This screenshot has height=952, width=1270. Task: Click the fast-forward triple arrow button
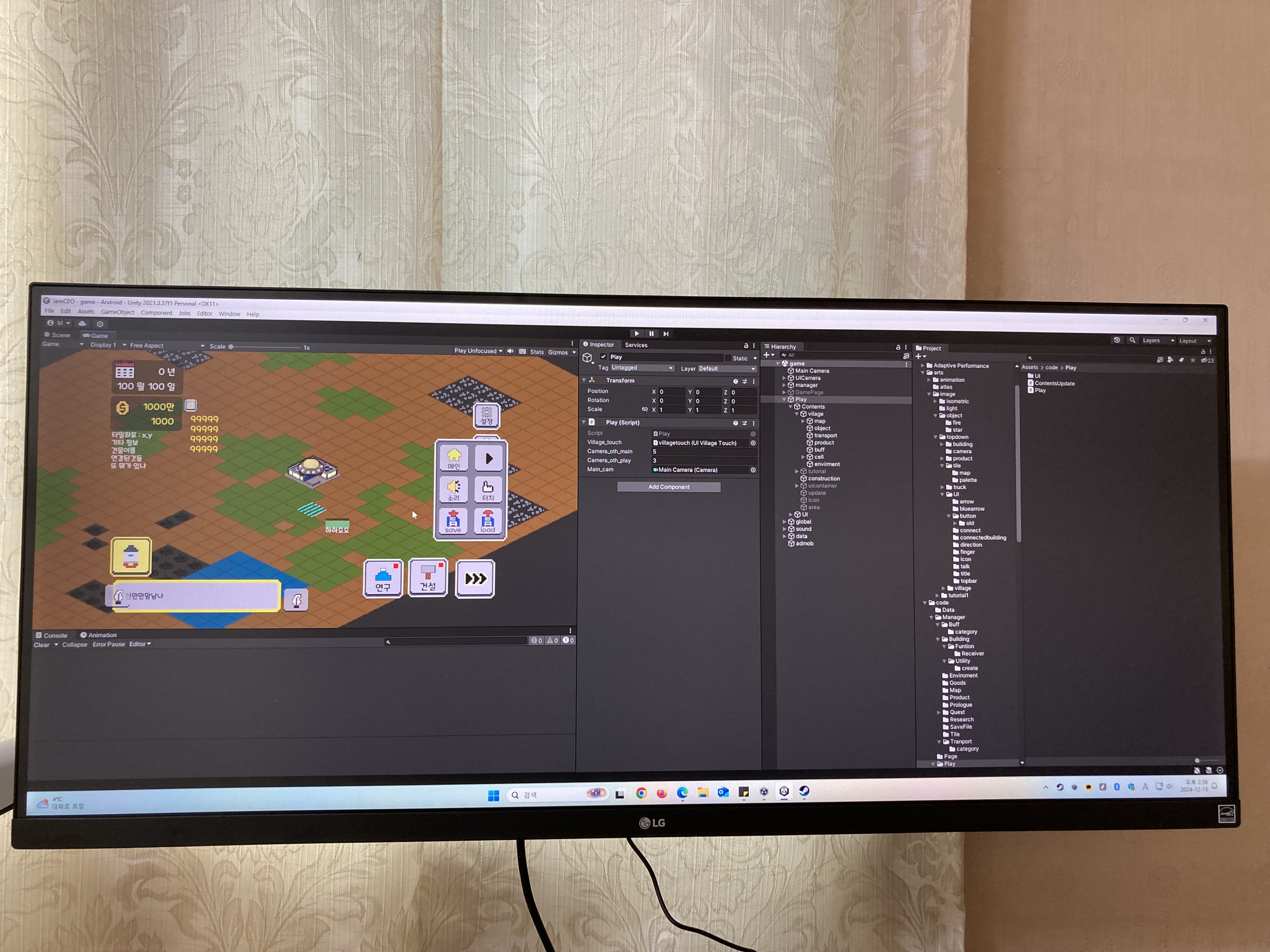coord(475,578)
